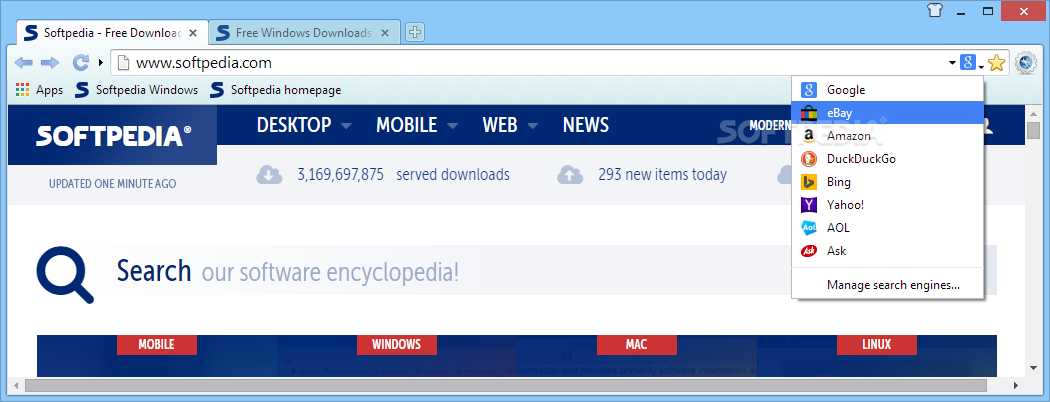1050x402 pixels.
Task: Choose Amazon from search engine menu
Action: pyautogui.click(x=887, y=136)
